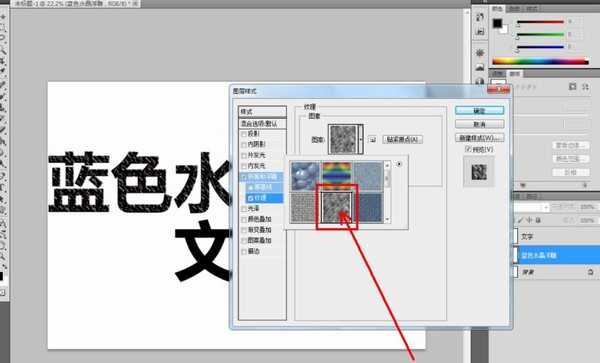Cancel the dialog with 取消 button
Screen dimensions: 600x363
tap(479, 124)
